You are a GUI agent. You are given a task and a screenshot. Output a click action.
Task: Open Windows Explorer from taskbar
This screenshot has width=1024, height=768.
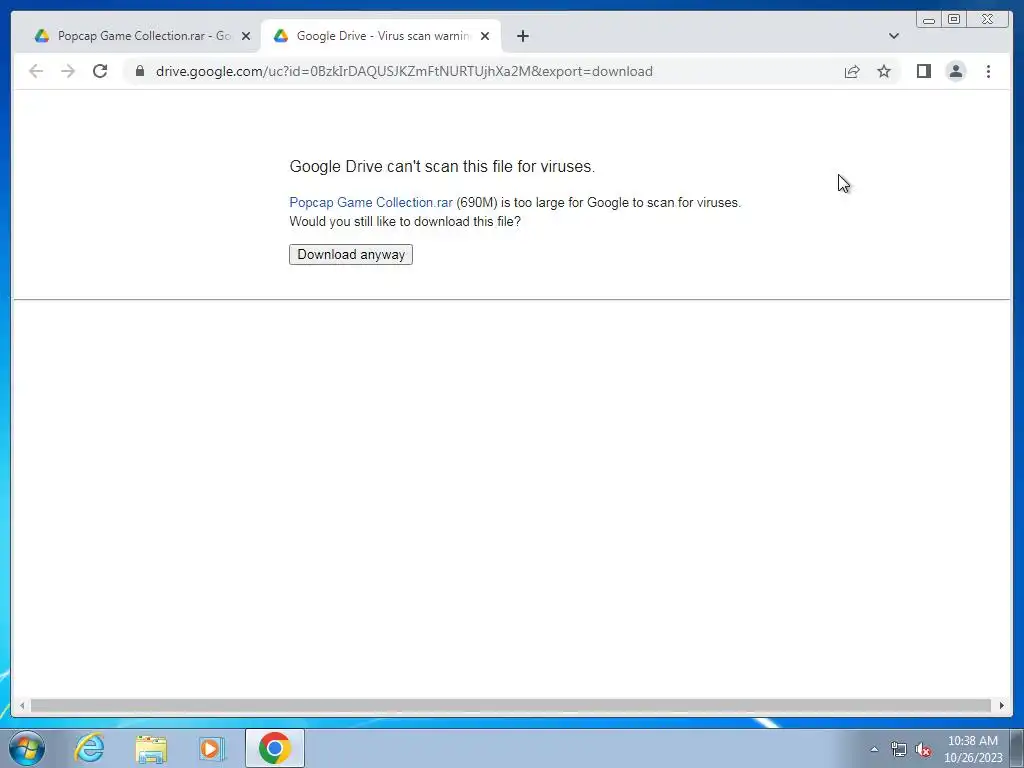[151, 748]
